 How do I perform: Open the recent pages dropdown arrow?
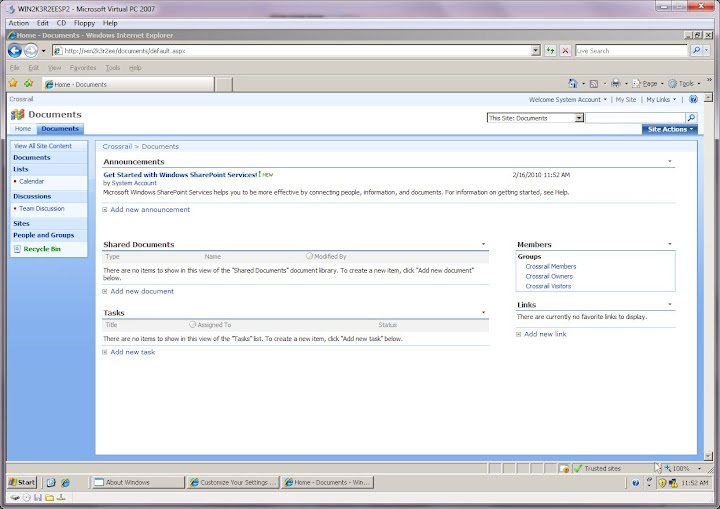coord(43,51)
